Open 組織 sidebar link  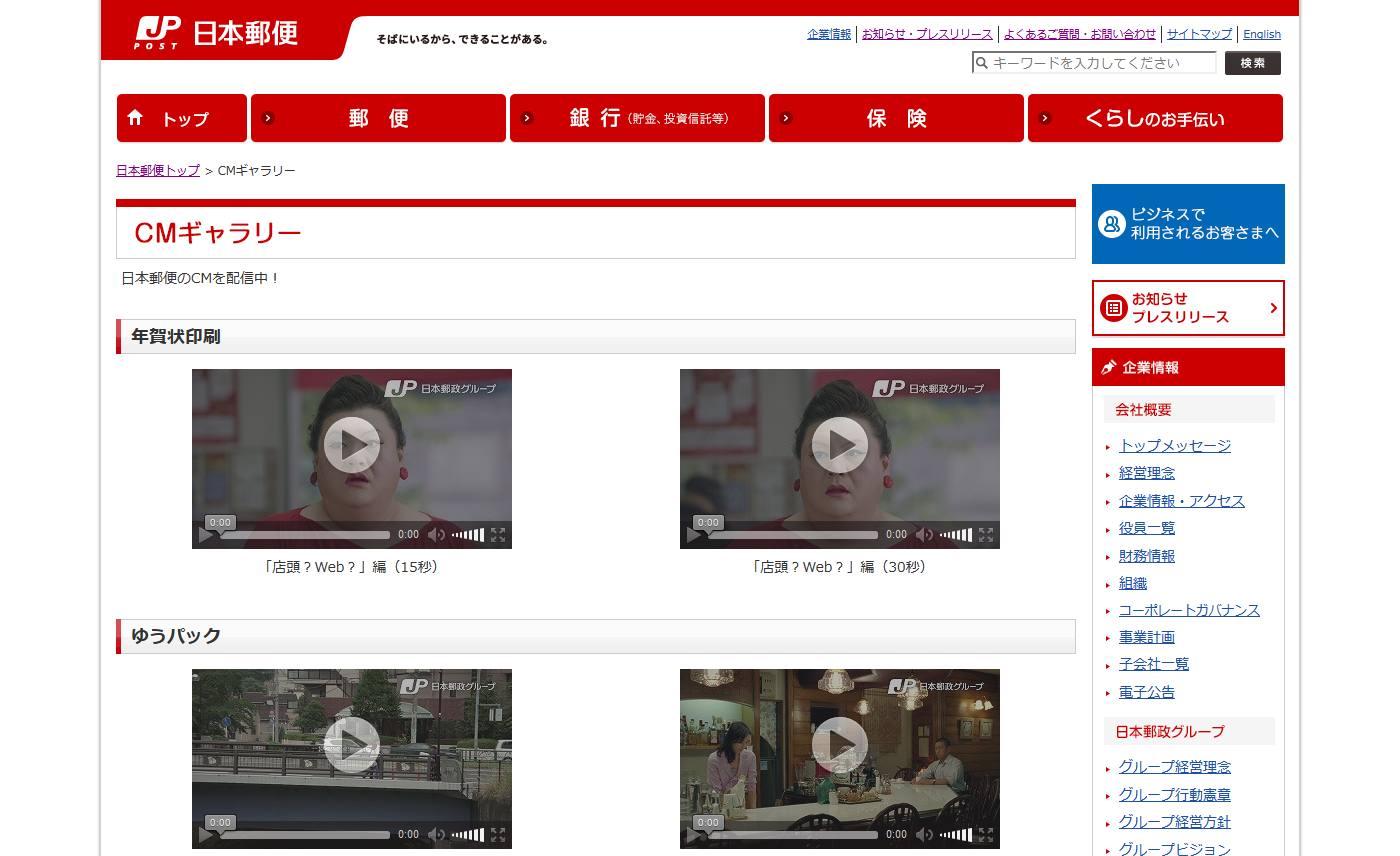(x=1133, y=583)
